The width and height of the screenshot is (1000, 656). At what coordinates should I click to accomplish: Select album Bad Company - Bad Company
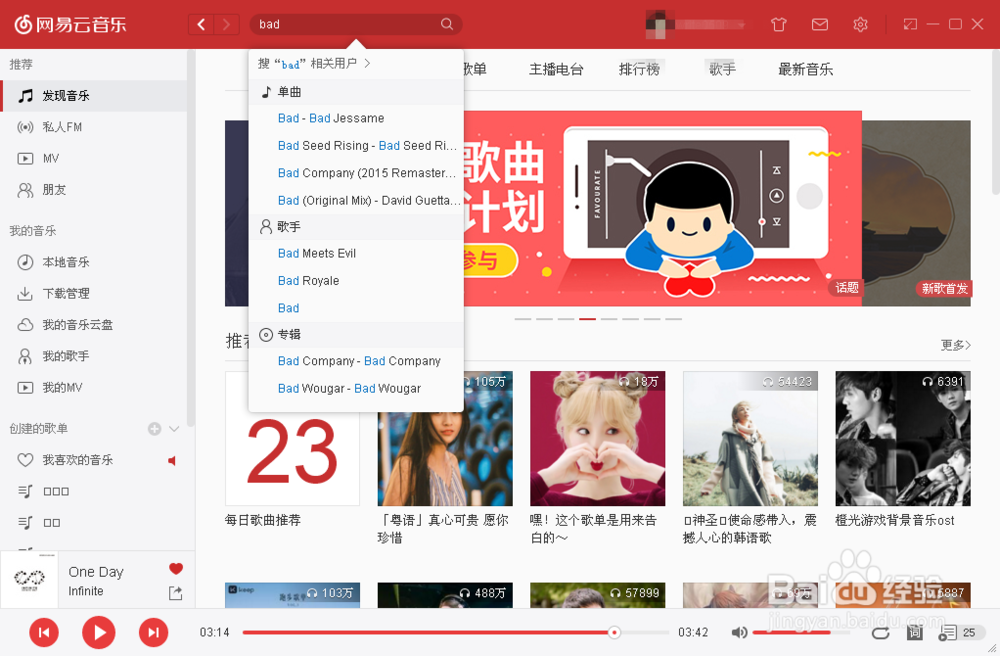point(356,361)
